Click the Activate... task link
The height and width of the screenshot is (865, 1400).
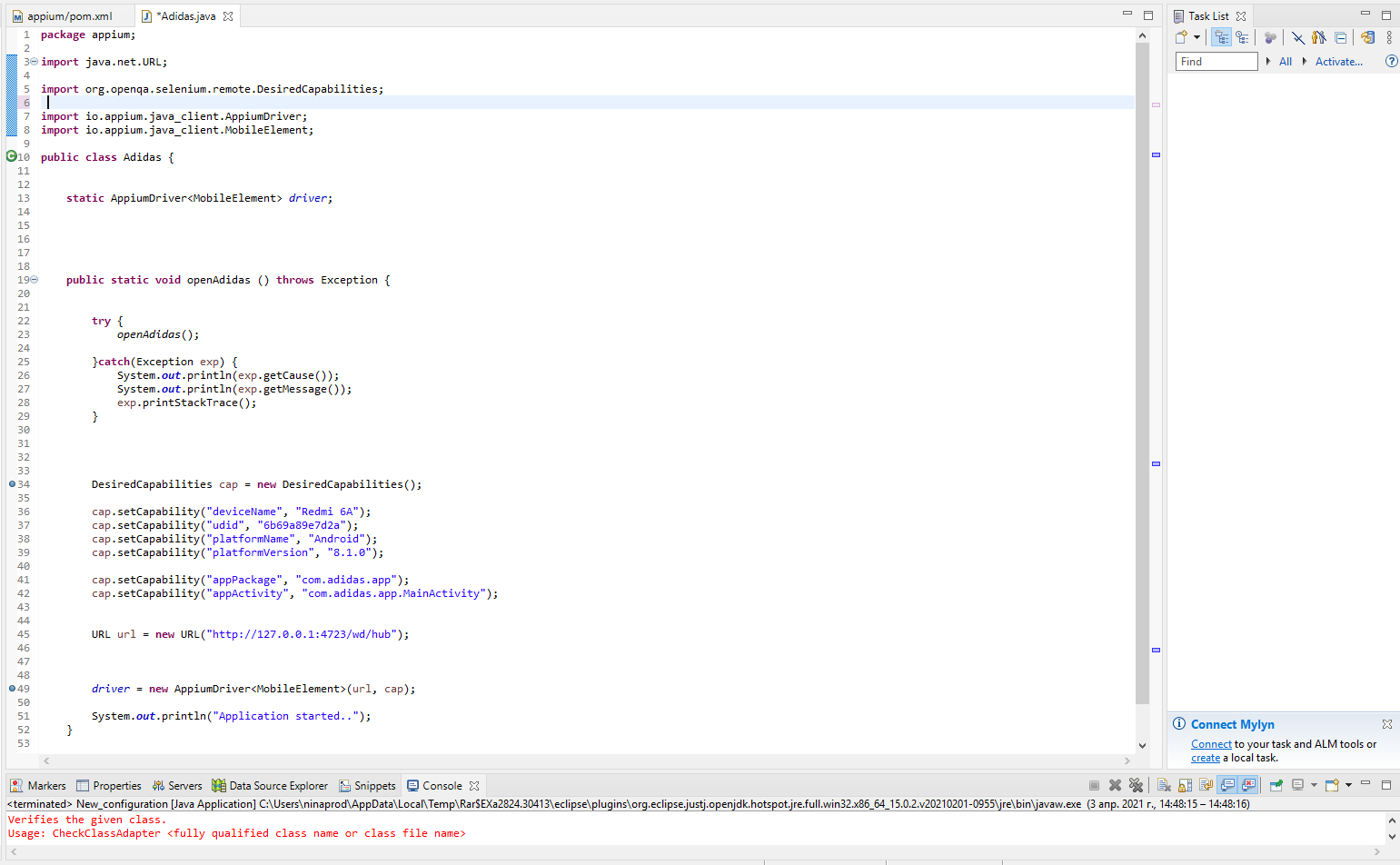click(1339, 62)
